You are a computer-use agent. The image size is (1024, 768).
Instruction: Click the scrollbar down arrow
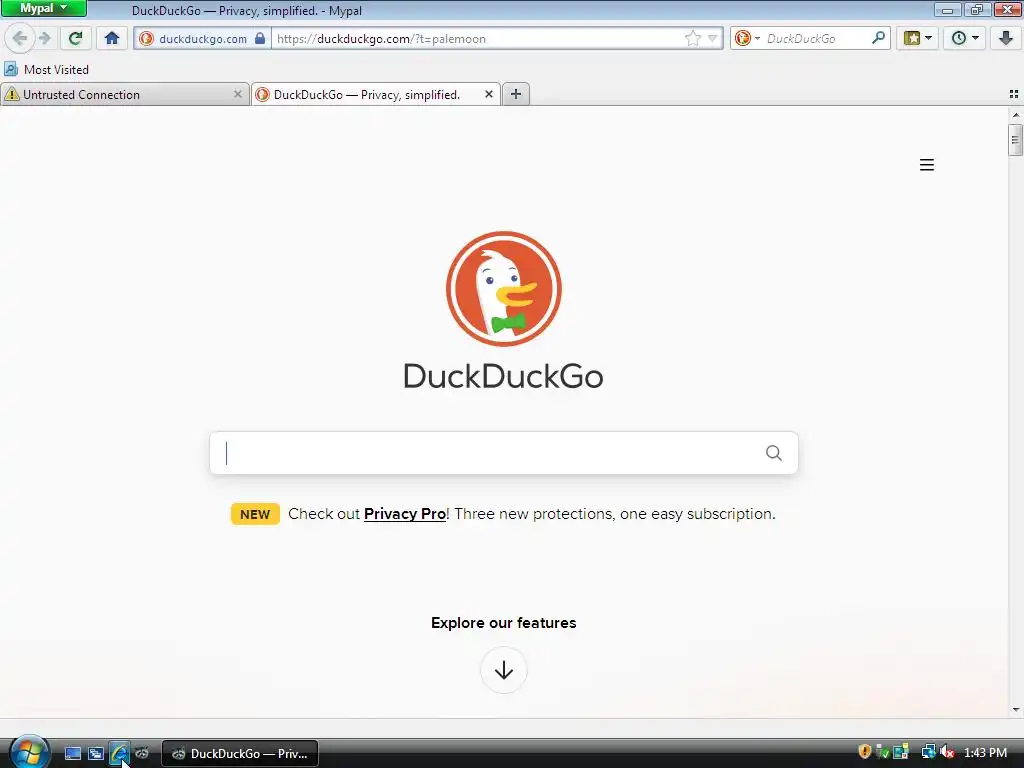1015,710
